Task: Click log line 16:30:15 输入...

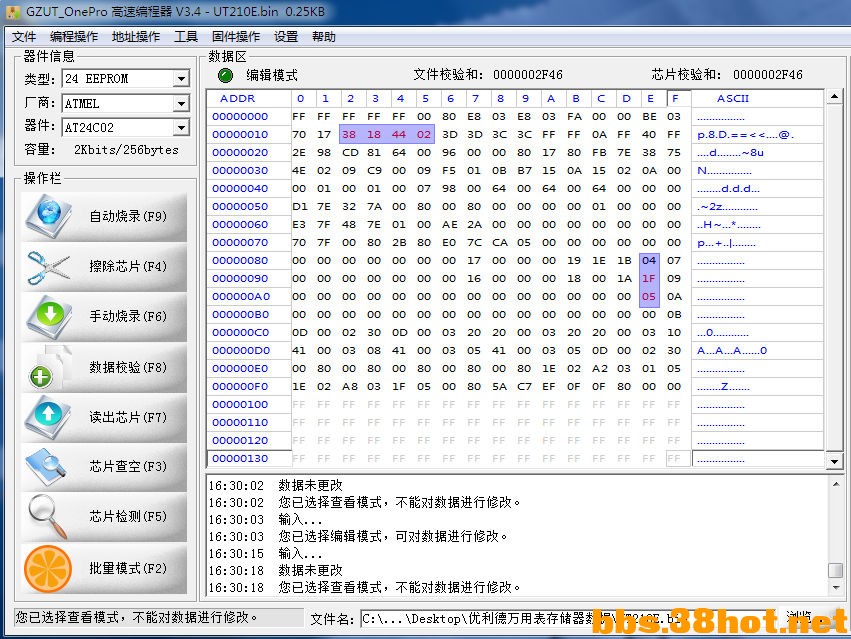Action: (x=265, y=554)
